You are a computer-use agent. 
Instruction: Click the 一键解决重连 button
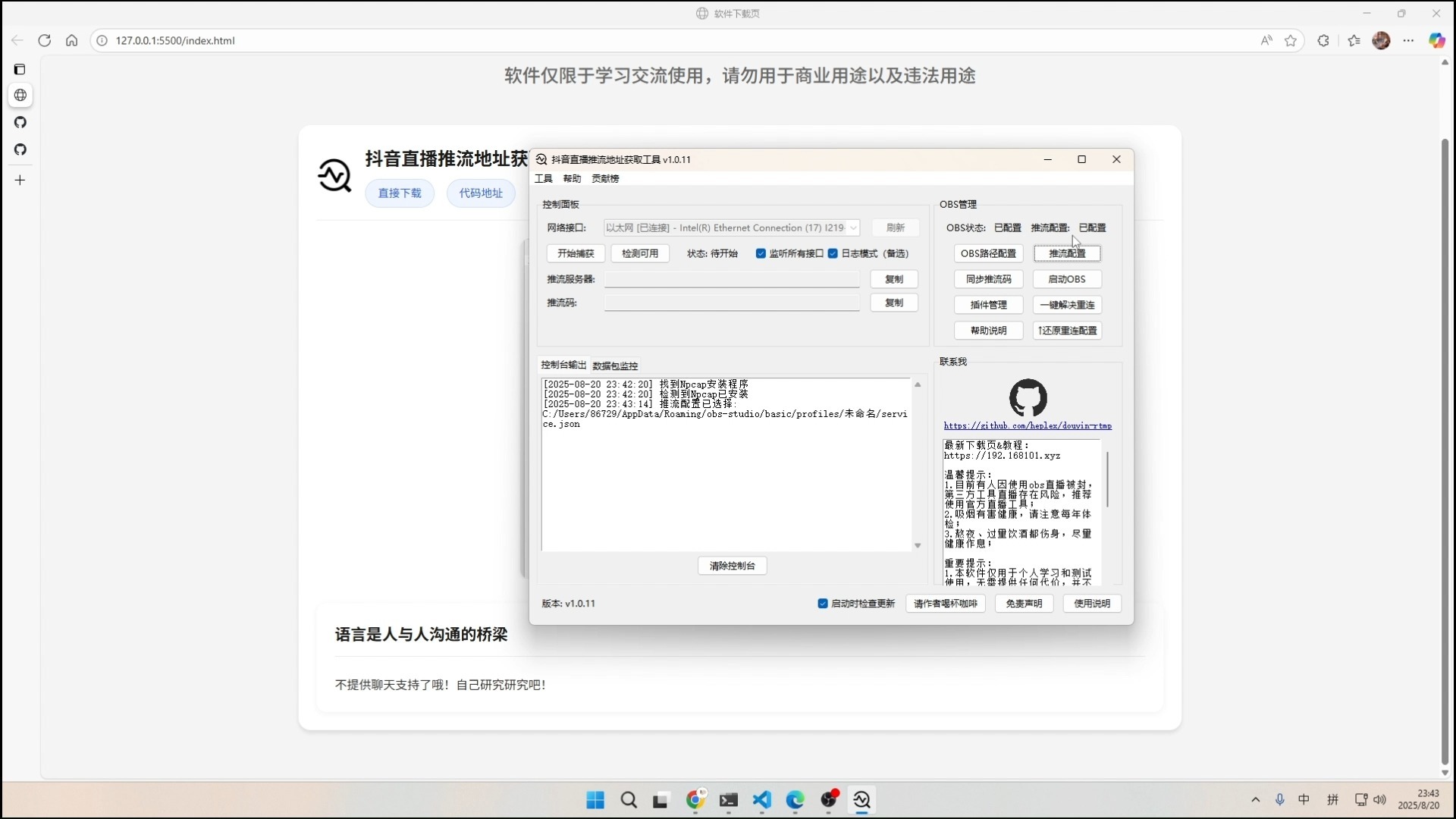pos(1067,305)
